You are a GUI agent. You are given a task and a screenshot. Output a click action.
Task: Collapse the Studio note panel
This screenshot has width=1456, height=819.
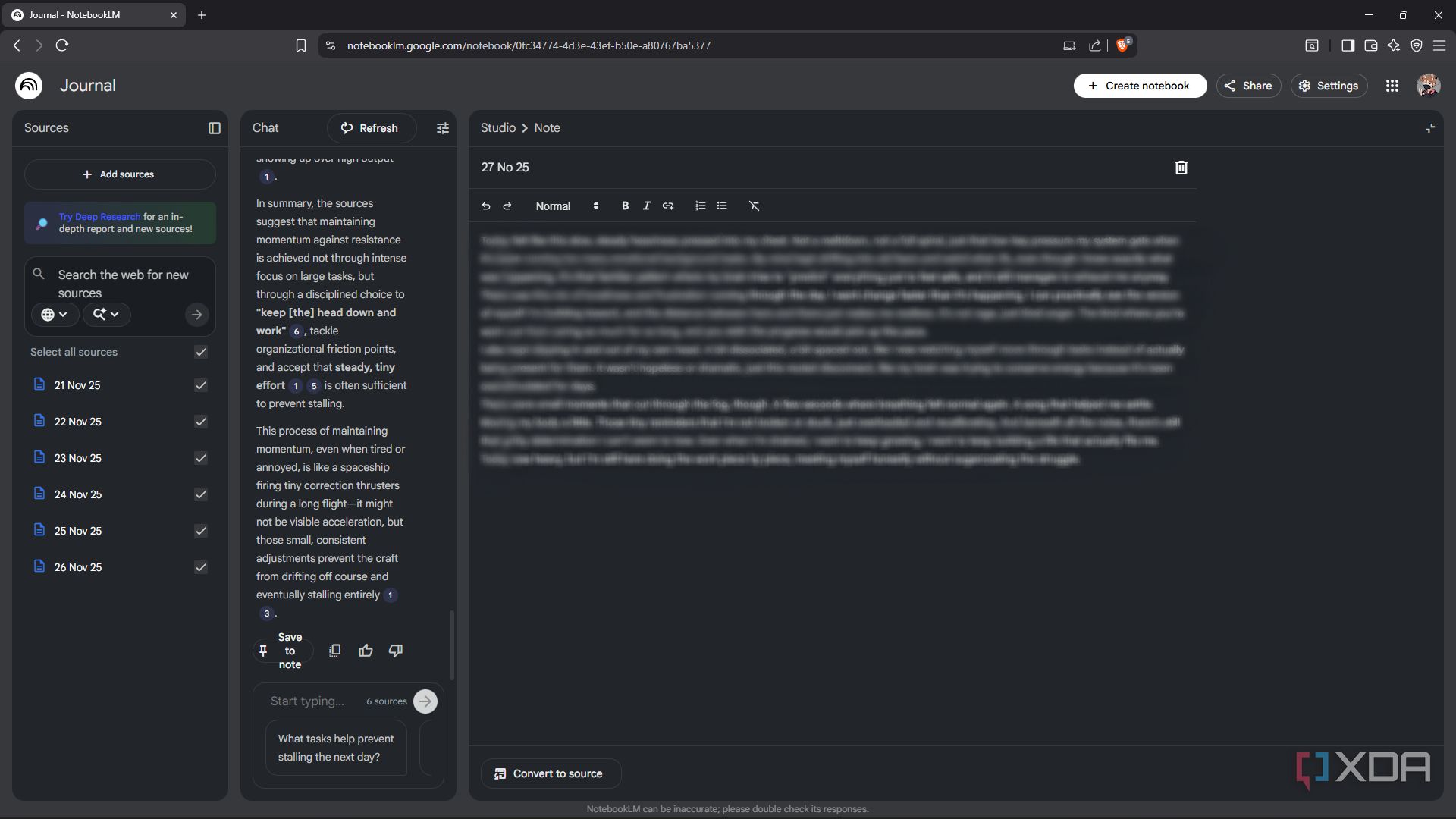pos(1429,128)
